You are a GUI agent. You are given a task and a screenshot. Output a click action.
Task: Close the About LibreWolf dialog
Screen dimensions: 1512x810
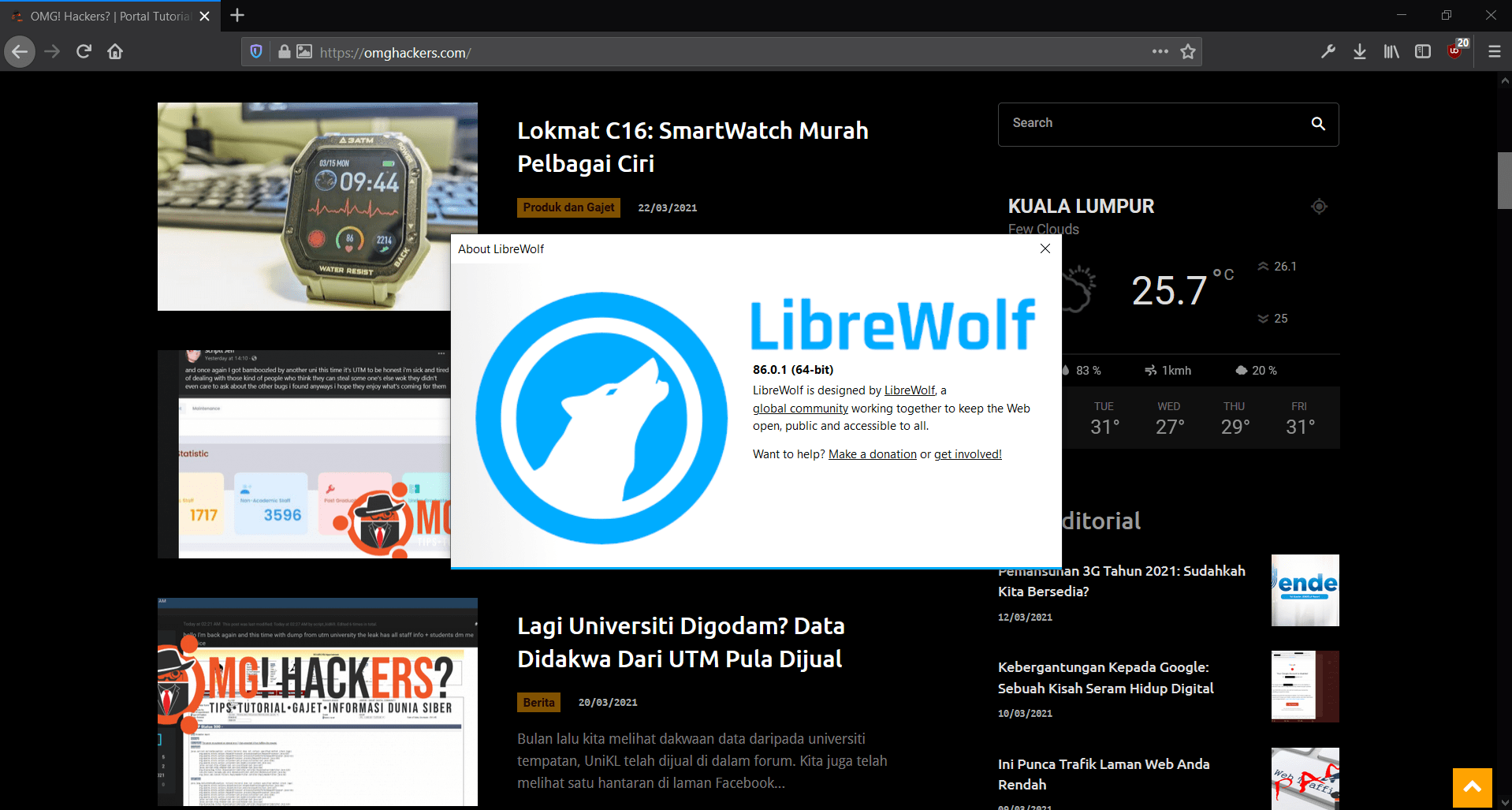click(x=1045, y=248)
